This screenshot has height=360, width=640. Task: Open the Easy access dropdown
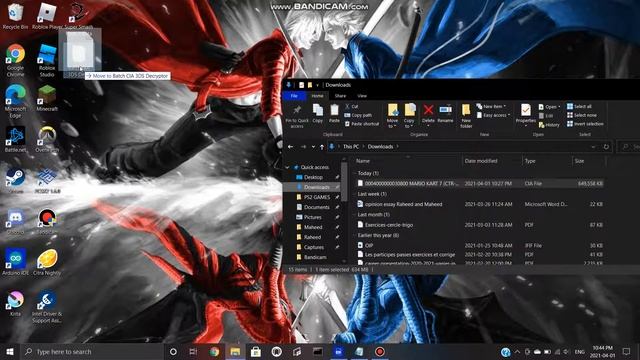pyautogui.click(x=493, y=116)
